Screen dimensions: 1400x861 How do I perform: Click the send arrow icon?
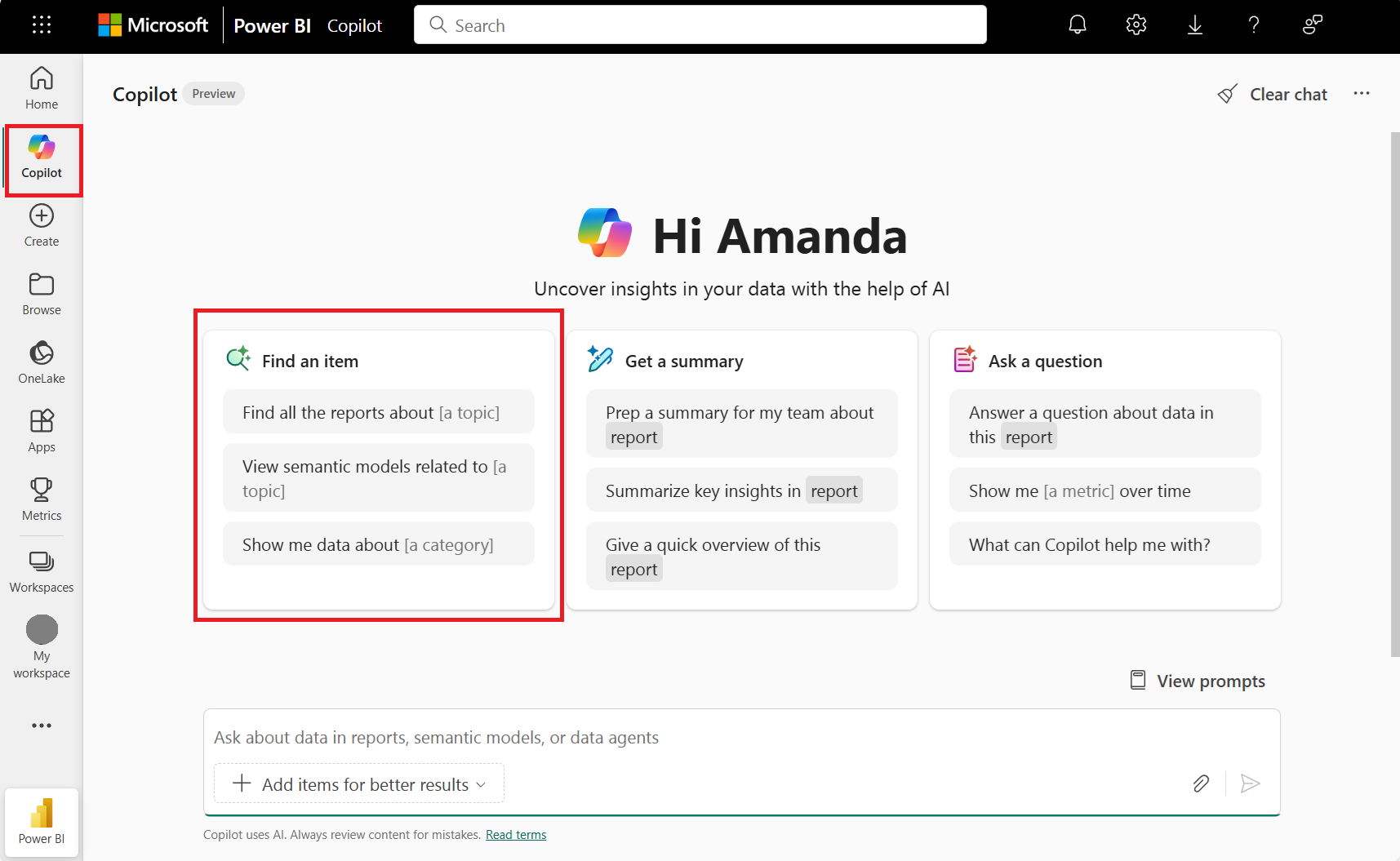pyautogui.click(x=1250, y=783)
